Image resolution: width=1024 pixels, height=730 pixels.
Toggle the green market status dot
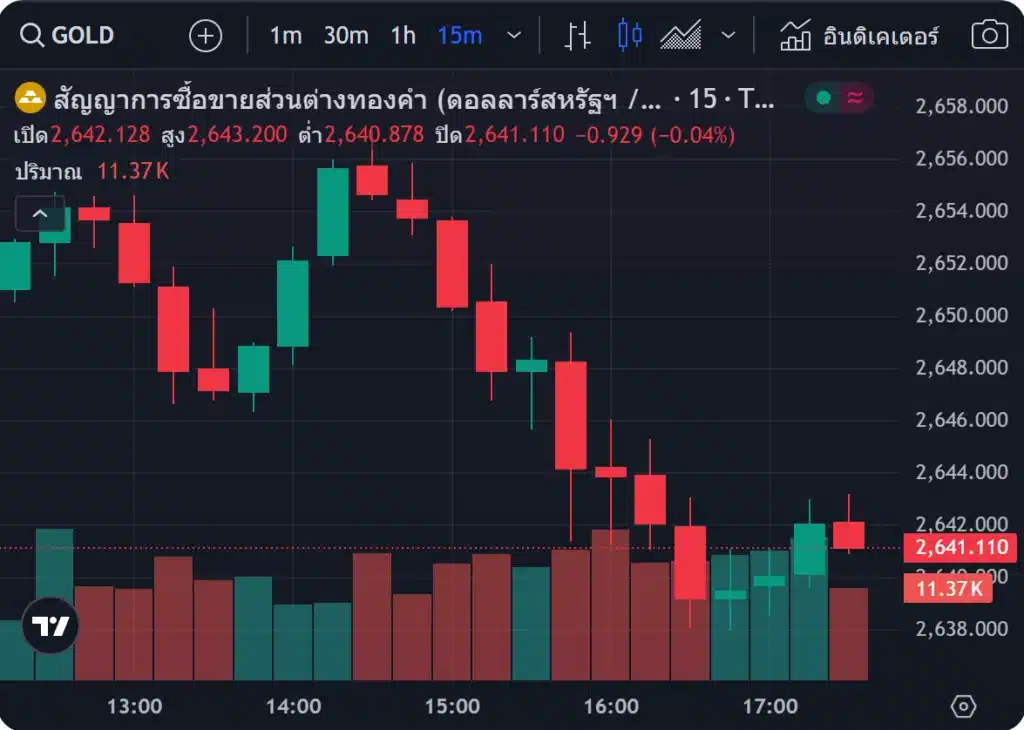pyautogui.click(x=823, y=98)
